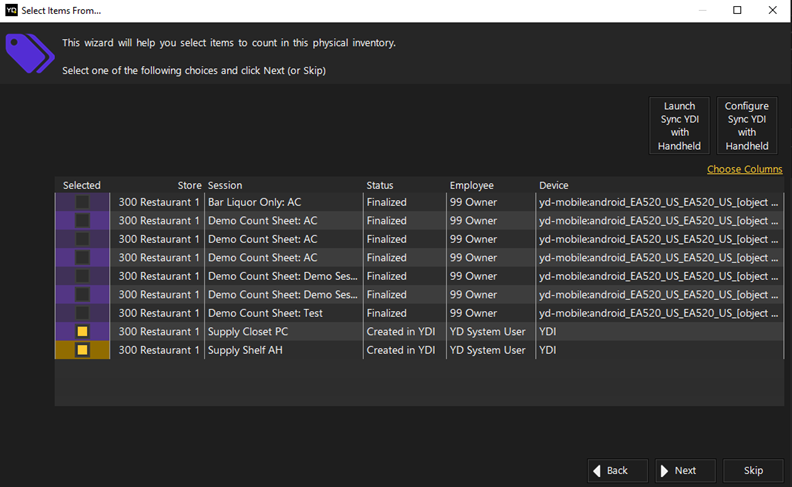792x487 pixels.
Task: Click Launch Sync YDI with Handheld button
Action: click(679, 126)
